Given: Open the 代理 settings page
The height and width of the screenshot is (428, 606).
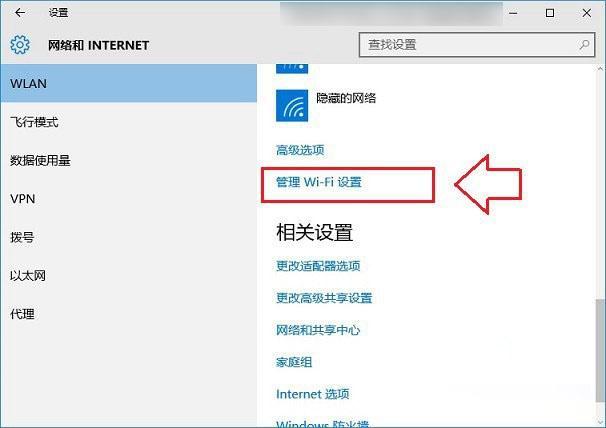Looking at the screenshot, I should click(x=22, y=314).
